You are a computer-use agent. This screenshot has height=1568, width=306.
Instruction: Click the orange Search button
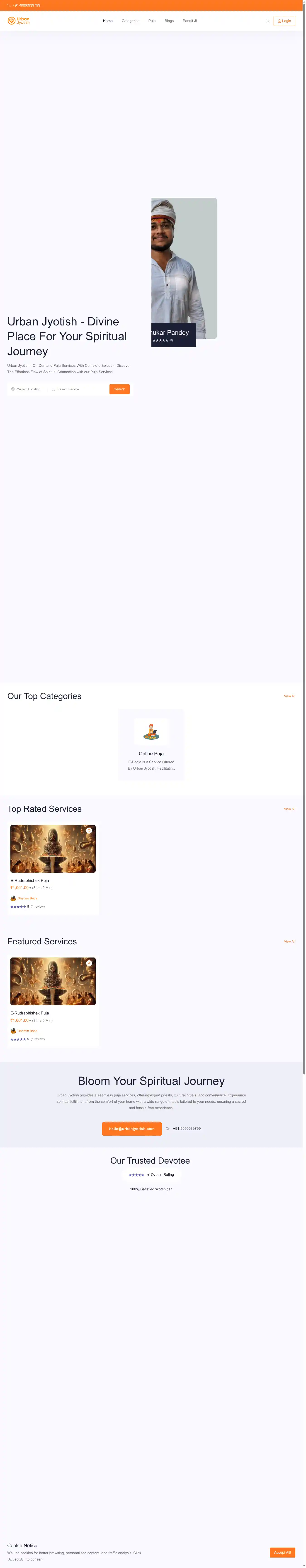pos(119,389)
